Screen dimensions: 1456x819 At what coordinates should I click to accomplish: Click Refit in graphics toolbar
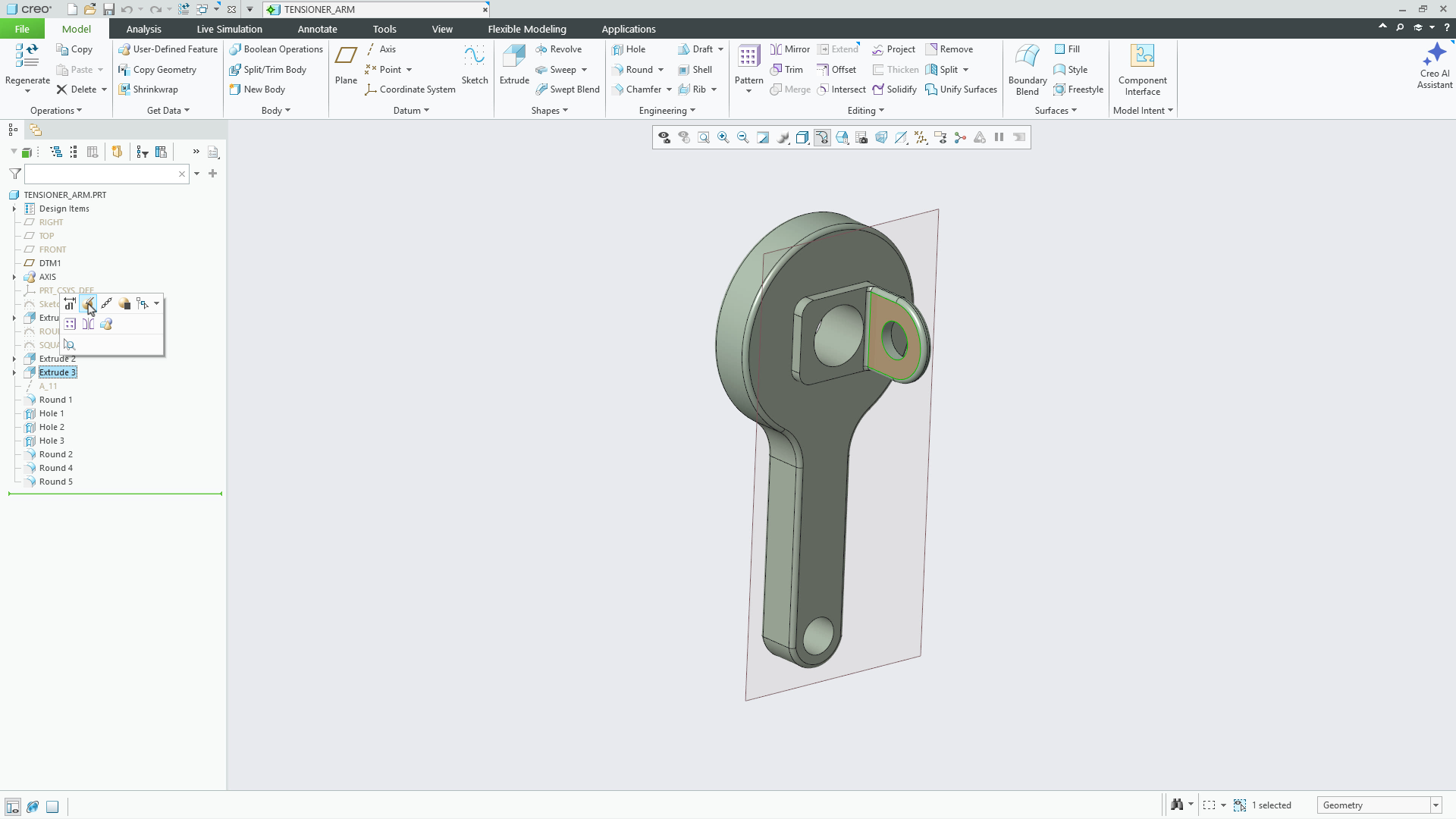click(x=704, y=138)
